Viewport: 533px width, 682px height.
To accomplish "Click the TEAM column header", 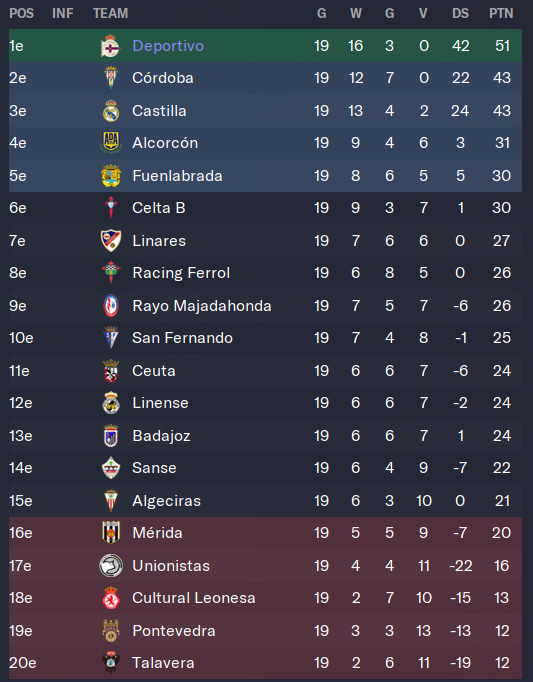I will pyautogui.click(x=111, y=13).
